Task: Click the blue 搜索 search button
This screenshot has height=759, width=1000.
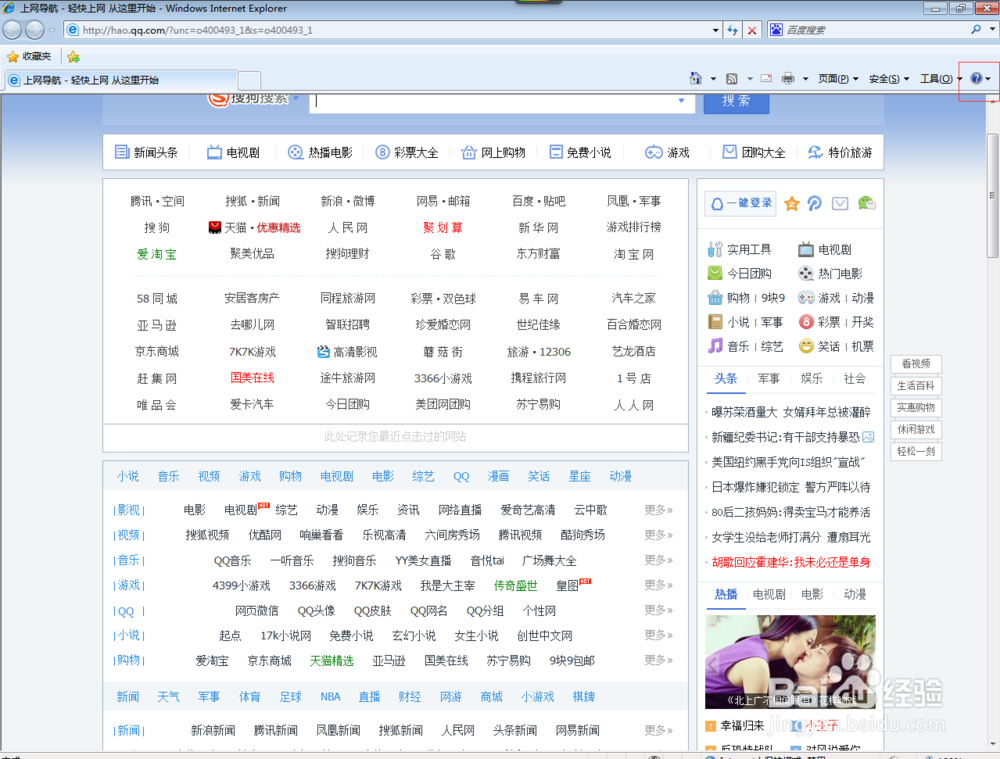Action: click(736, 101)
